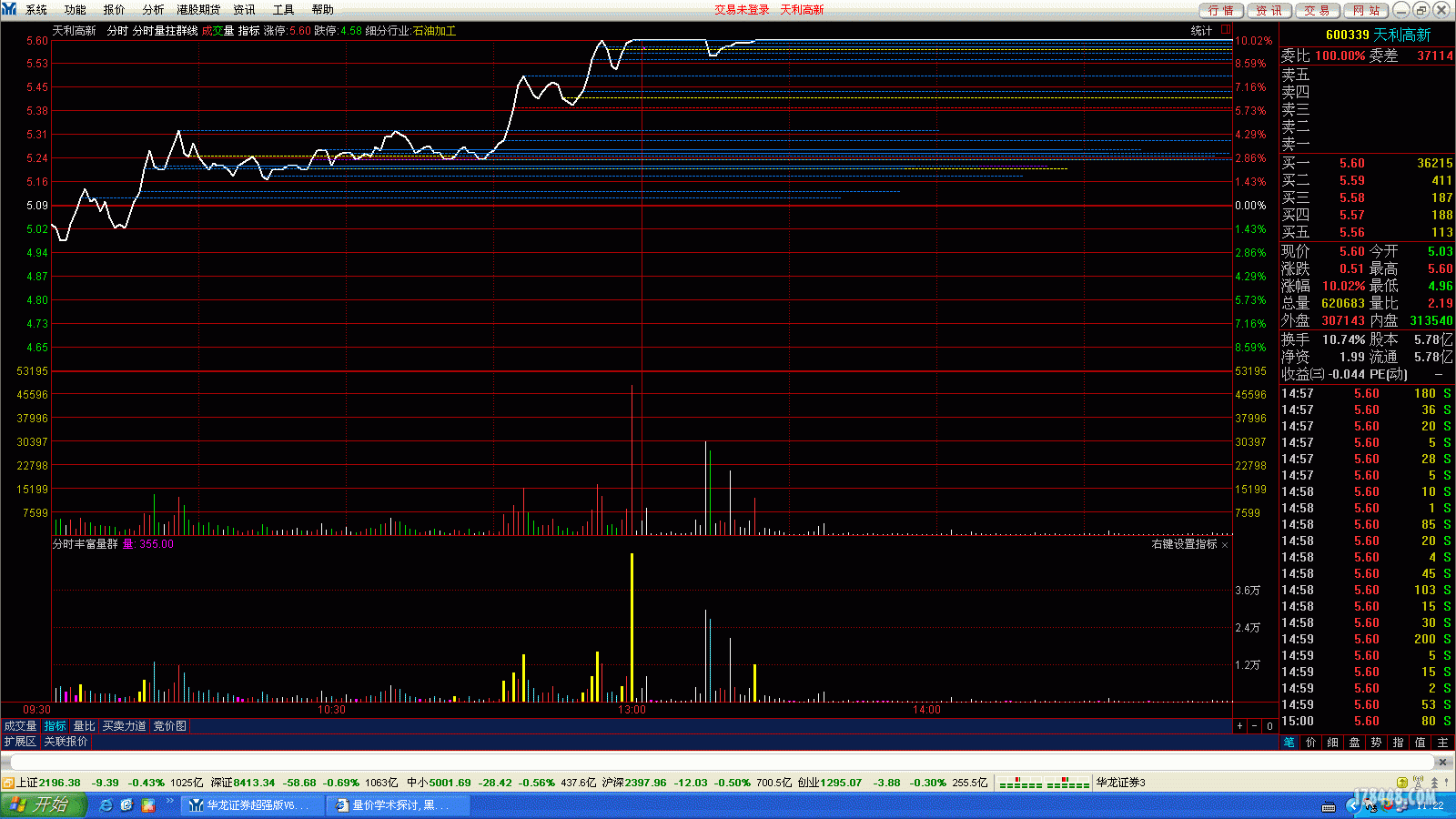Click the 买一 price 5.60 row
1456x819 pixels.
click(x=1367, y=164)
